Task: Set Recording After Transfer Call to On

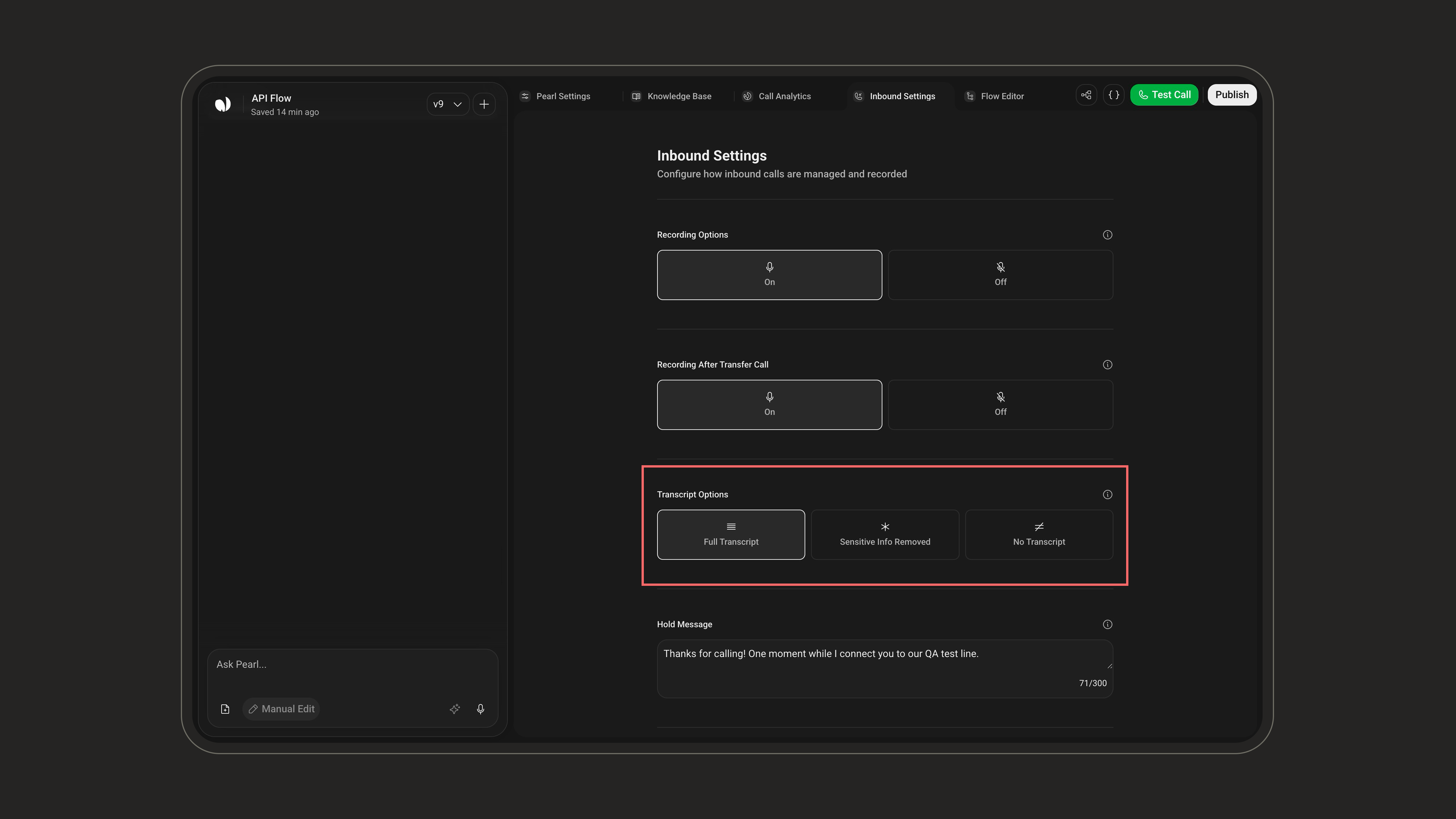Action: pyautogui.click(x=769, y=405)
